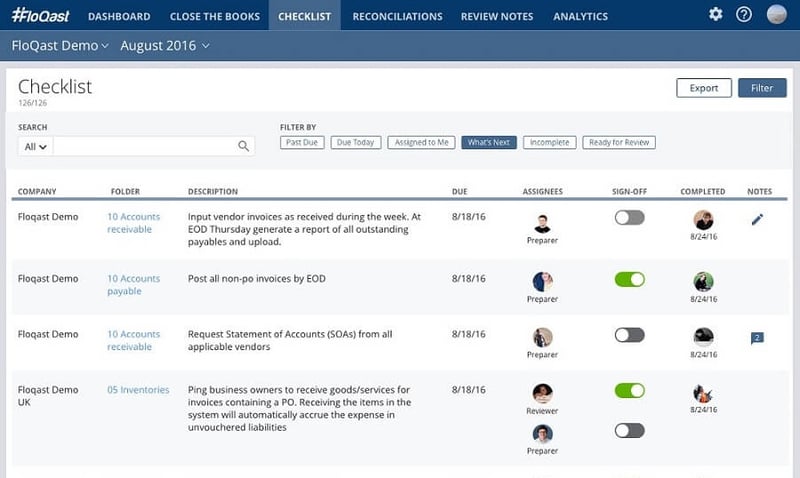
Task: Open the user profile avatar menu
Action: tap(776, 15)
